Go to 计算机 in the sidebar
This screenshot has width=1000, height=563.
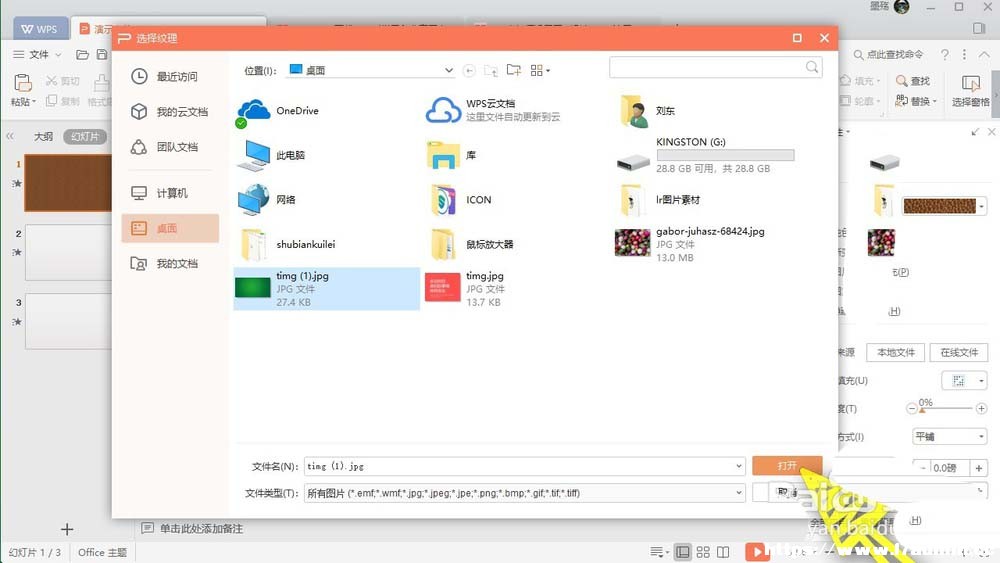(159, 193)
